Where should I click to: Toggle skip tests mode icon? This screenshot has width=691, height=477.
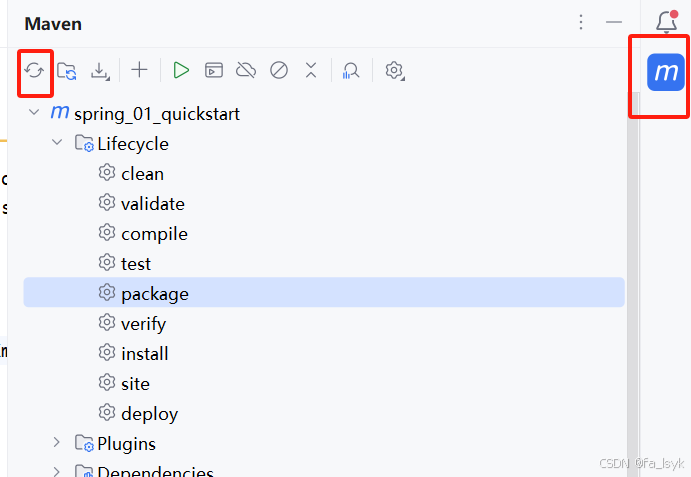coord(279,70)
